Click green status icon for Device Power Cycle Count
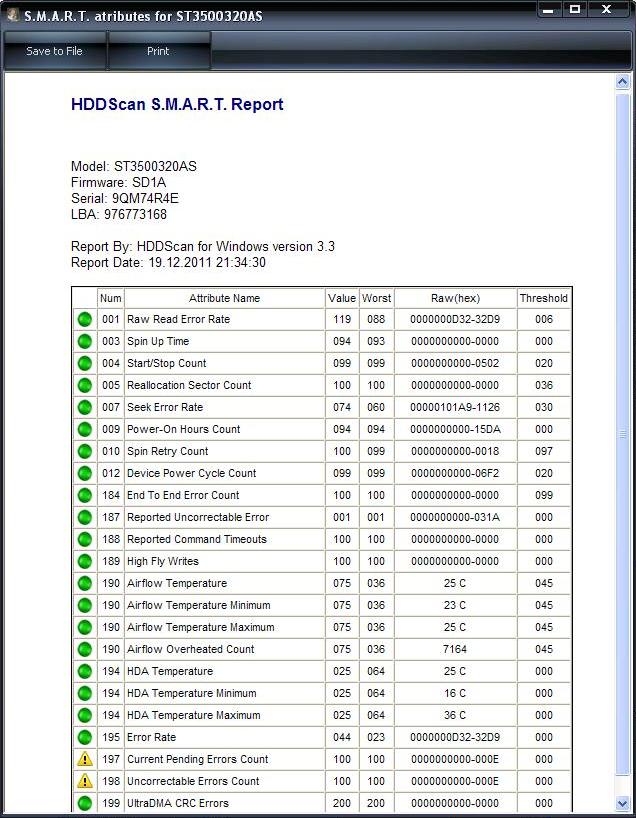Image resolution: width=636 pixels, height=818 pixels. (85, 473)
